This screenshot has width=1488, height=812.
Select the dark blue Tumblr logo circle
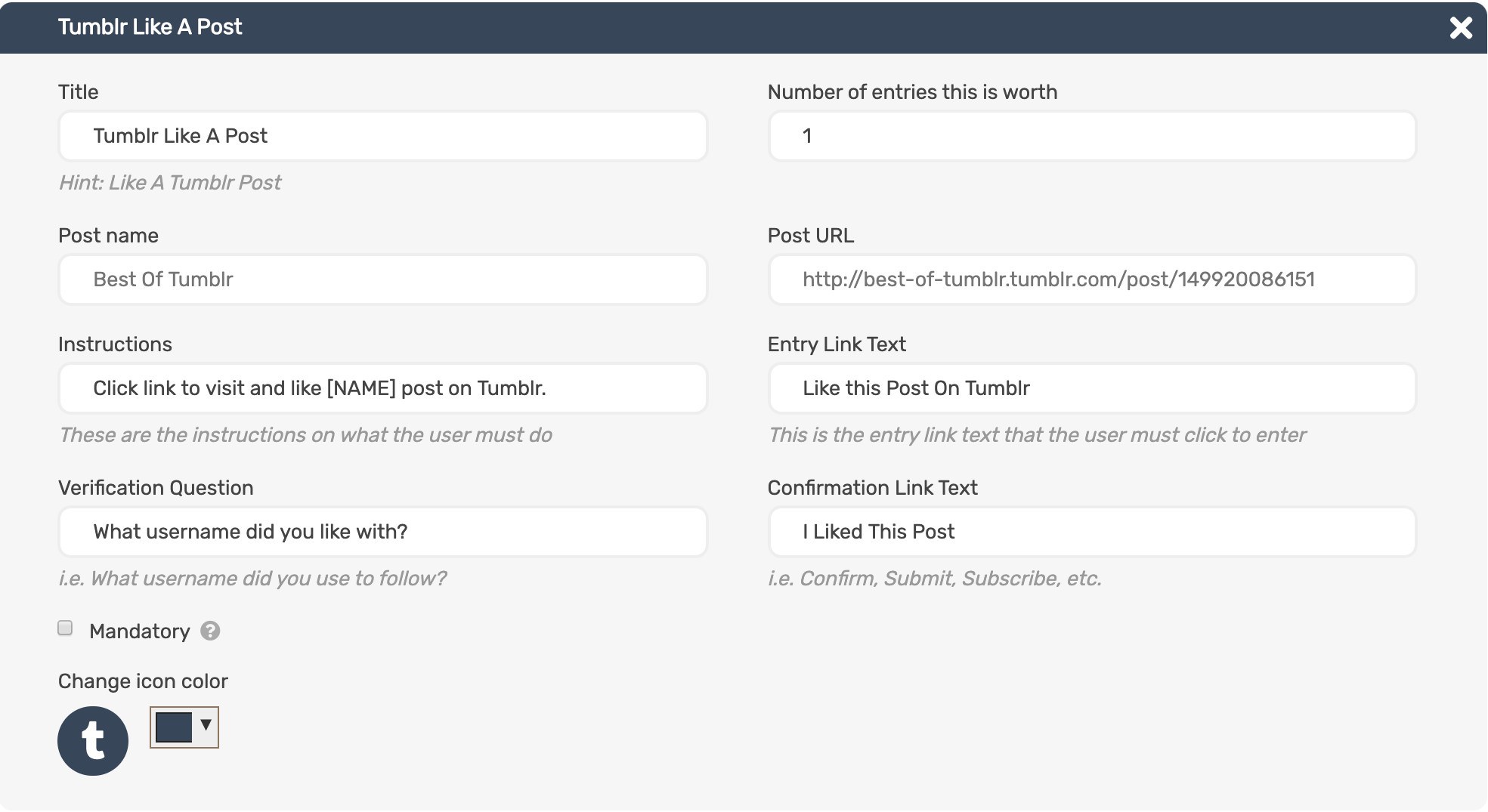coord(93,741)
